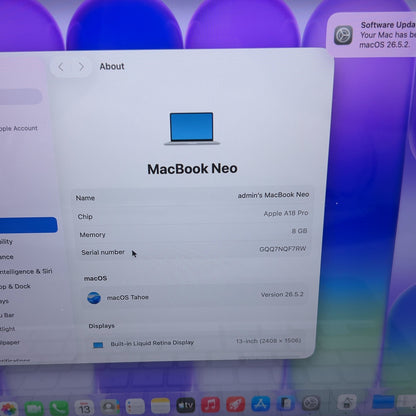The width and height of the screenshot is (416, 416).
Task: Open Apple Account in the sidebar
Action: tap(19, 128)
